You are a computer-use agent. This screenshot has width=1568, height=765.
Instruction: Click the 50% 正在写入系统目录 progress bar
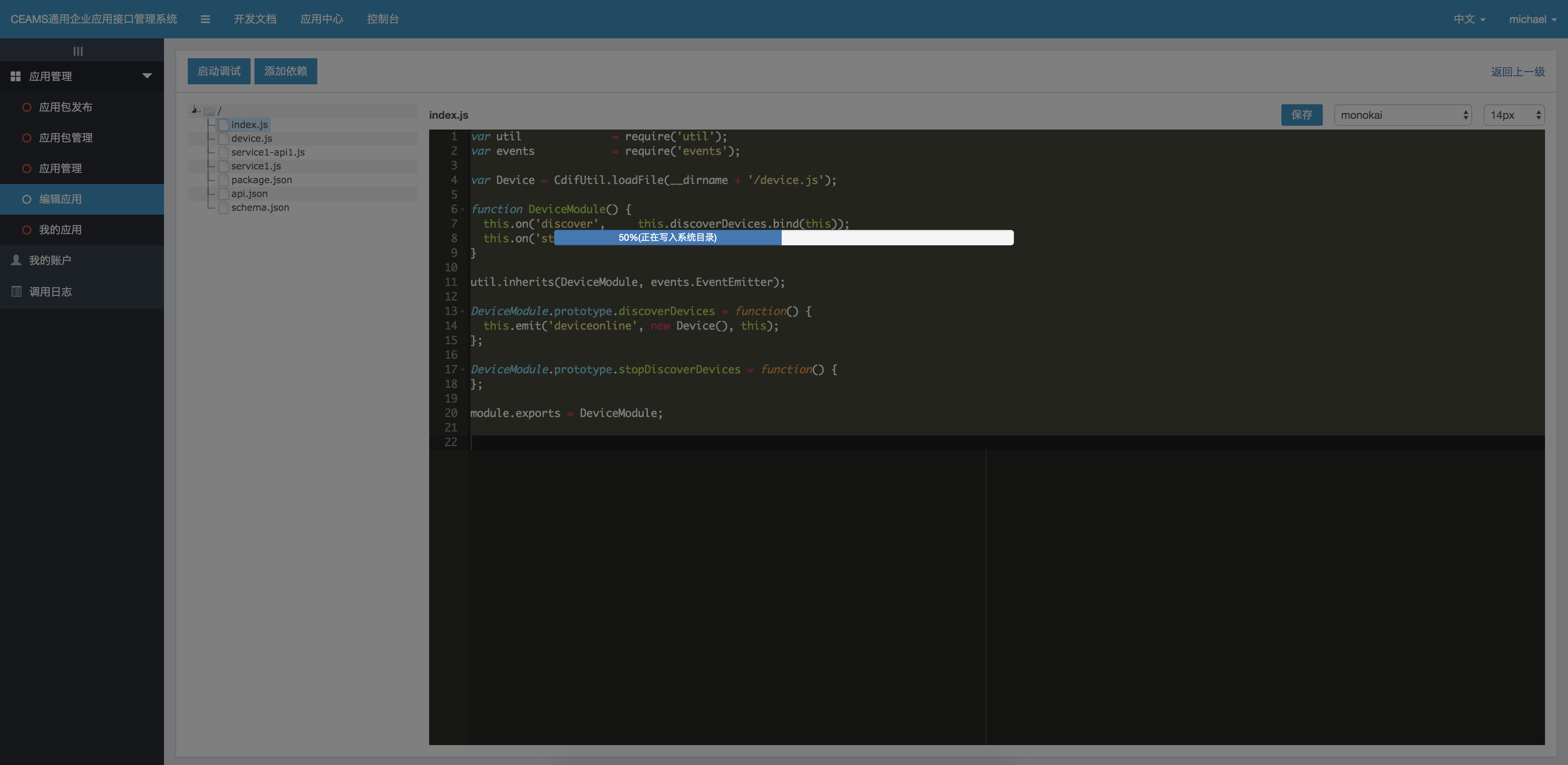(784, 237)
